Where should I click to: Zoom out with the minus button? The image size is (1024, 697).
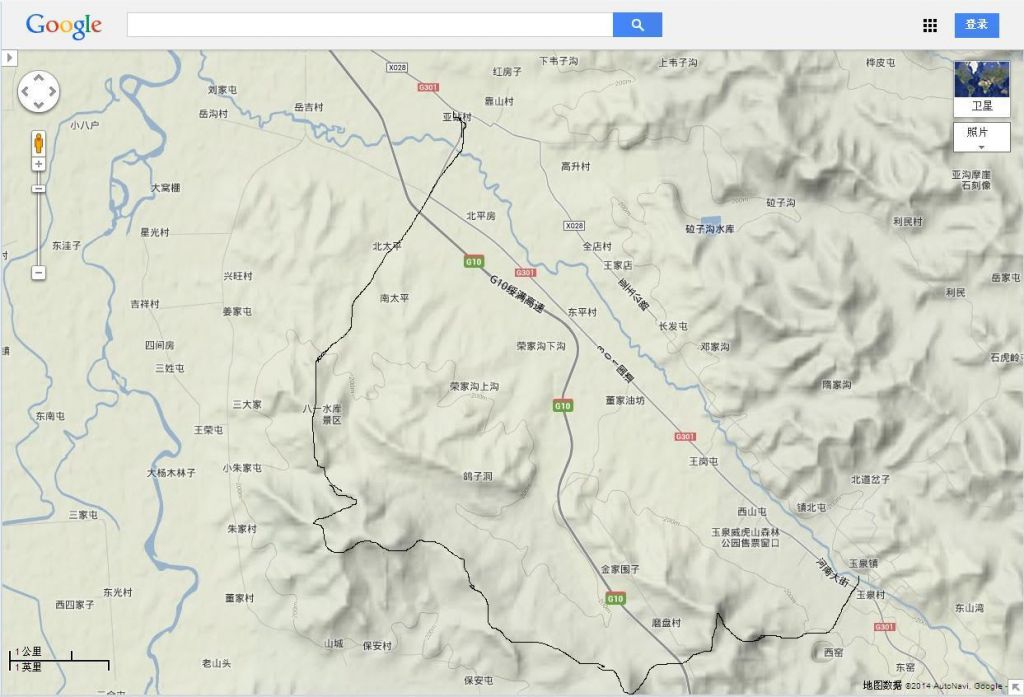(39, 272)
